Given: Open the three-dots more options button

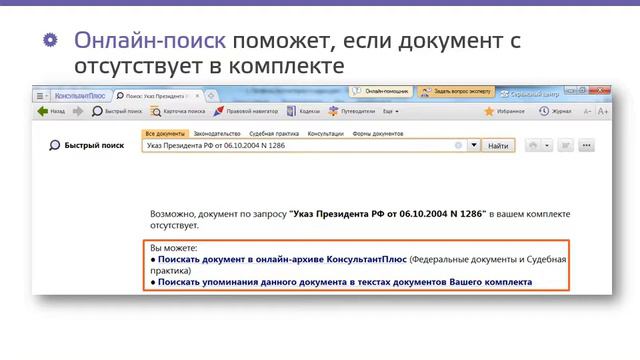Looking at the screenshot, I should pyautogui.click(x=587, y=145).
